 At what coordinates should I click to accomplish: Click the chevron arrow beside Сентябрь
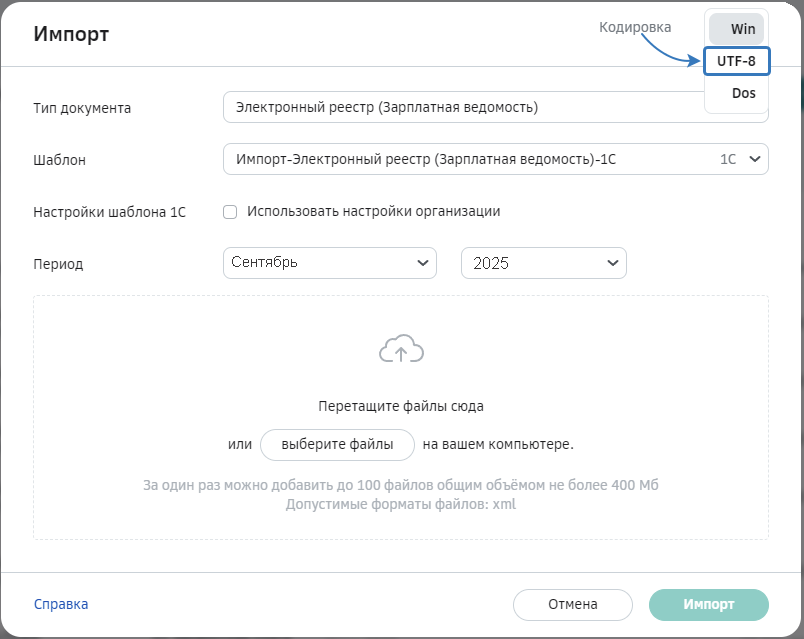(421, 263)
